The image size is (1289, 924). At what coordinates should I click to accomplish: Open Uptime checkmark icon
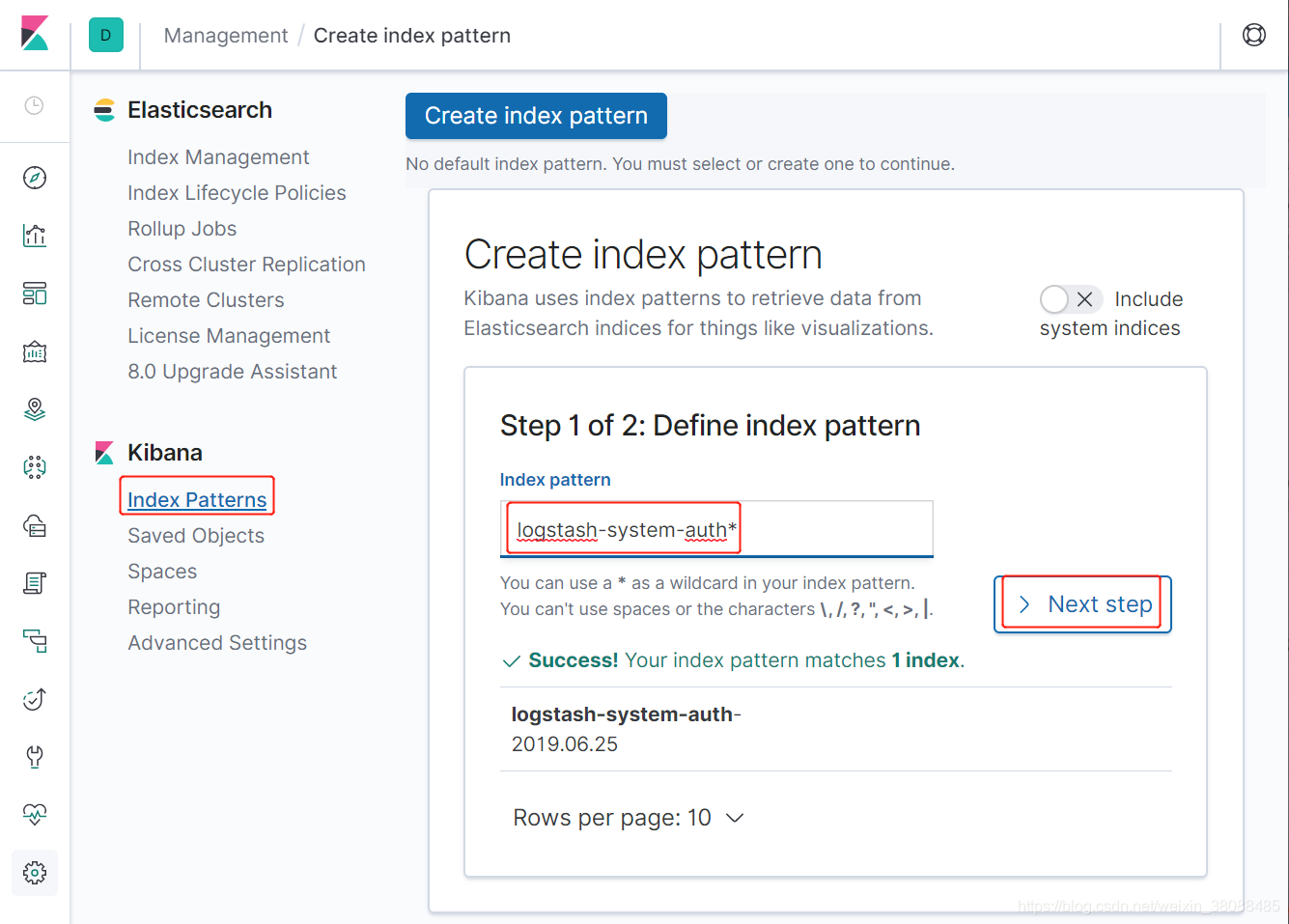click(x=35, y=699)
